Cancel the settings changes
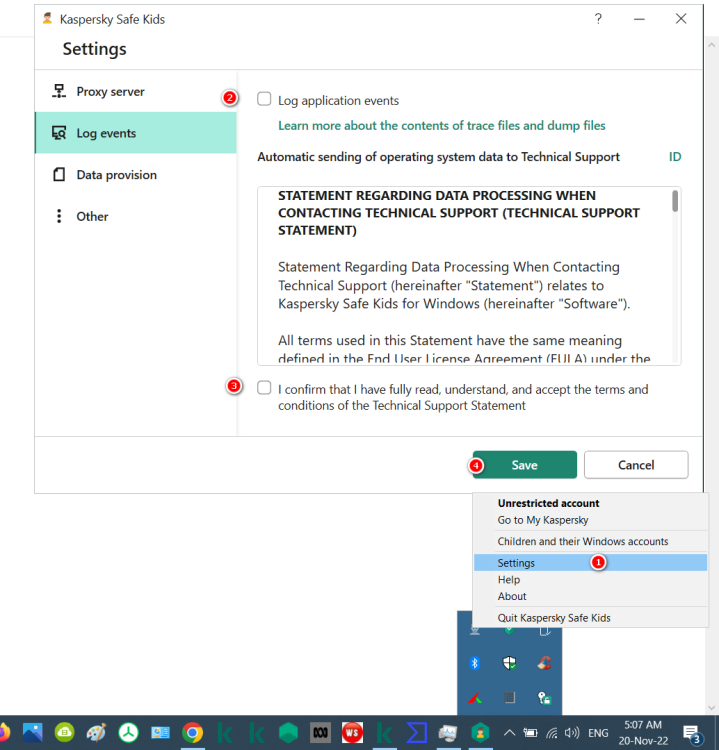Screen dimensions: 719x750 [636, 465]
